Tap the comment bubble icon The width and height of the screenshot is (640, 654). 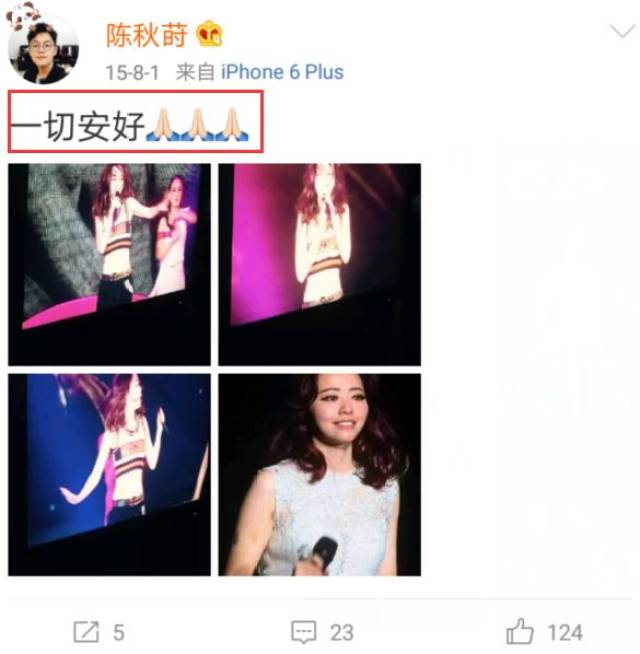[x=304, y=632]
